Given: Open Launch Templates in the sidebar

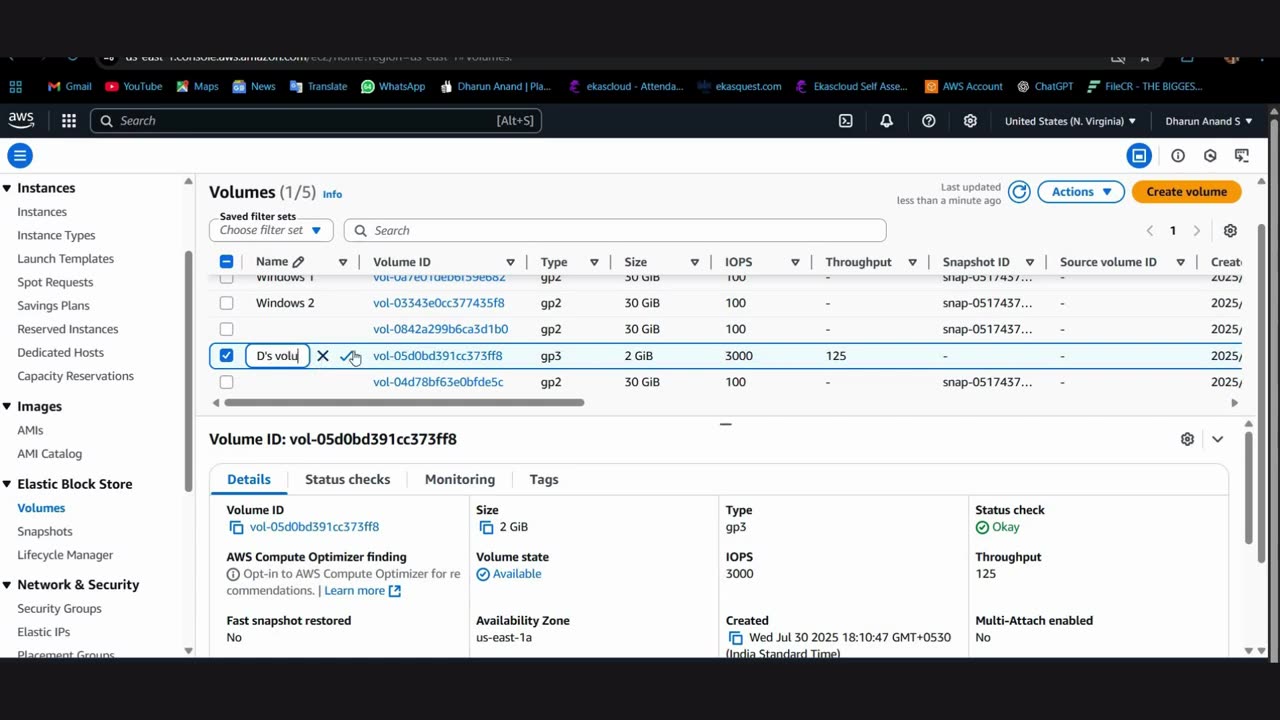Looking at the screenshot, I should pyautogui.click(x=65, y=259).
